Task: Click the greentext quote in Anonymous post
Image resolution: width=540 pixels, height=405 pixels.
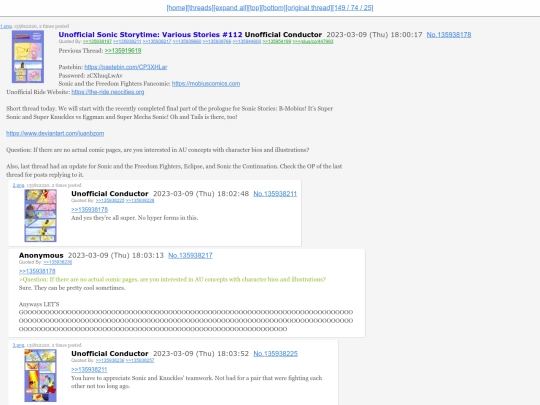Action: 172,279
